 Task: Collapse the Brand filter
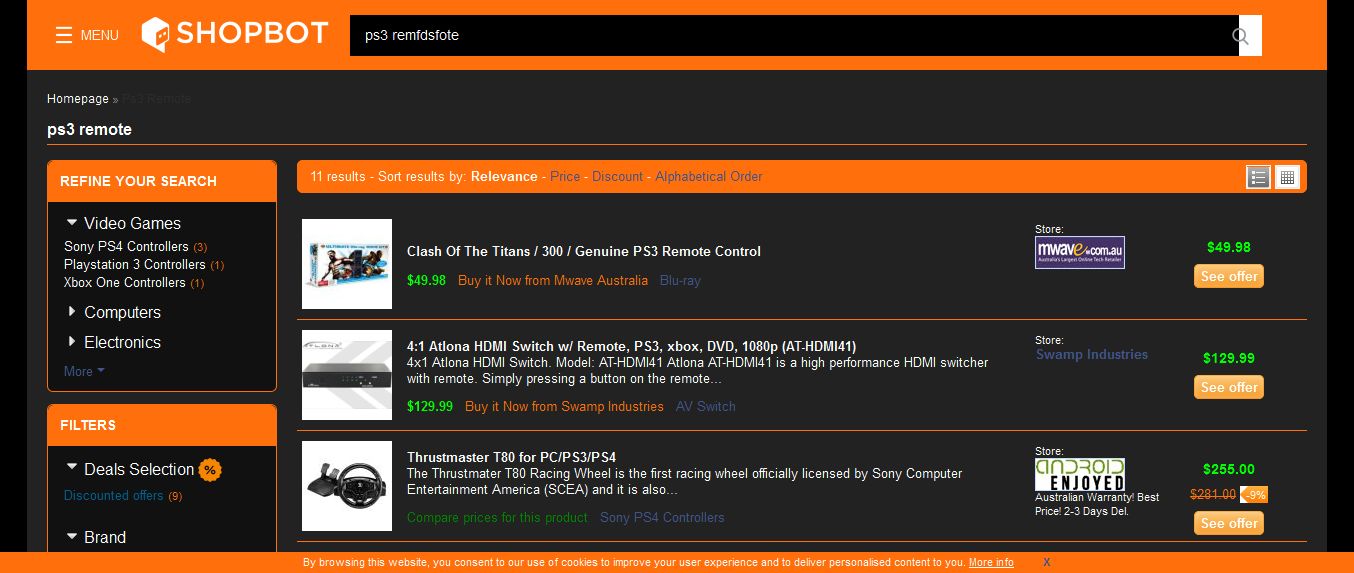click(96, 537)
